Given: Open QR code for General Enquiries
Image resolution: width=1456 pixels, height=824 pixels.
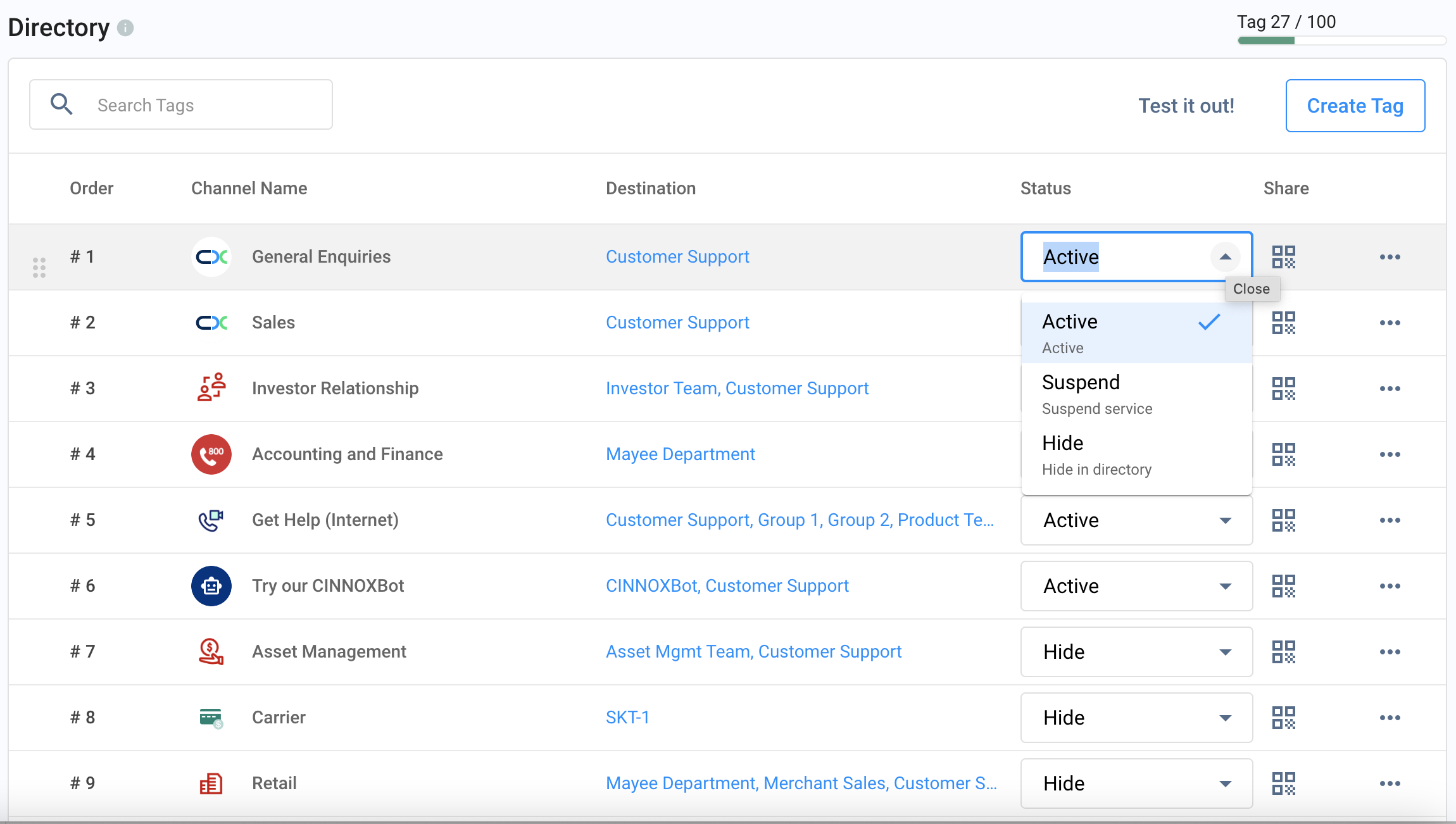Looking at the screenshot, I should (1284, 257).
